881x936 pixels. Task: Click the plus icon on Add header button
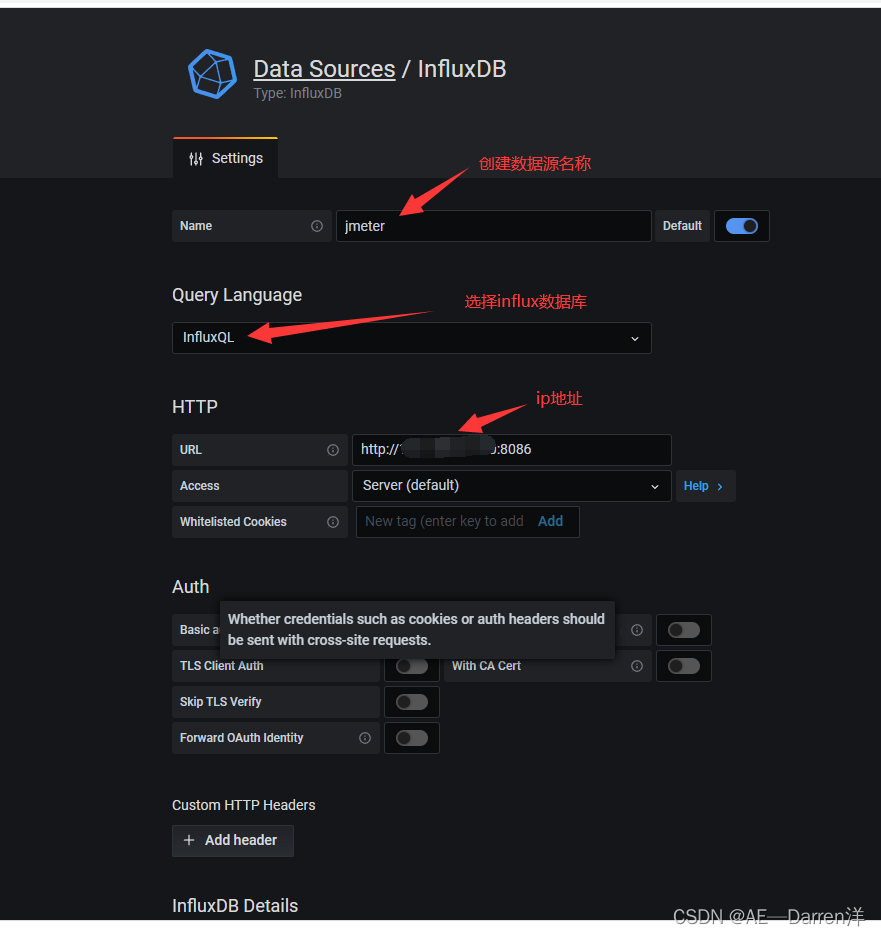tap(187, 840)
